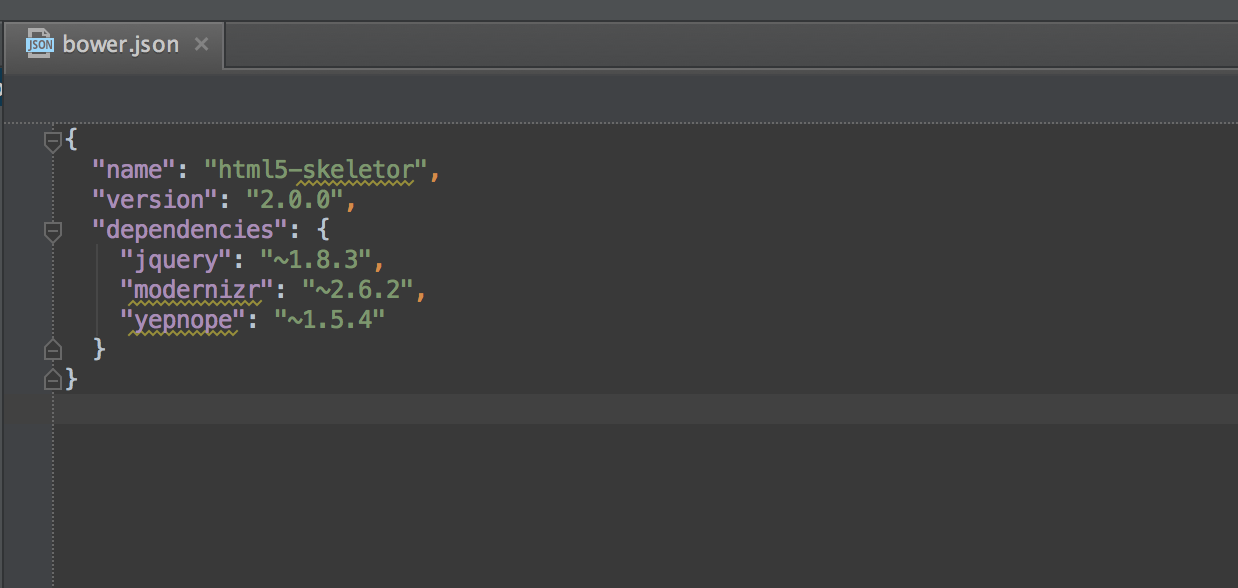Viewport: 1238px width, 588px height.
Task: Place cursor in "~1.5.4" value
Action: click(330, 320)
